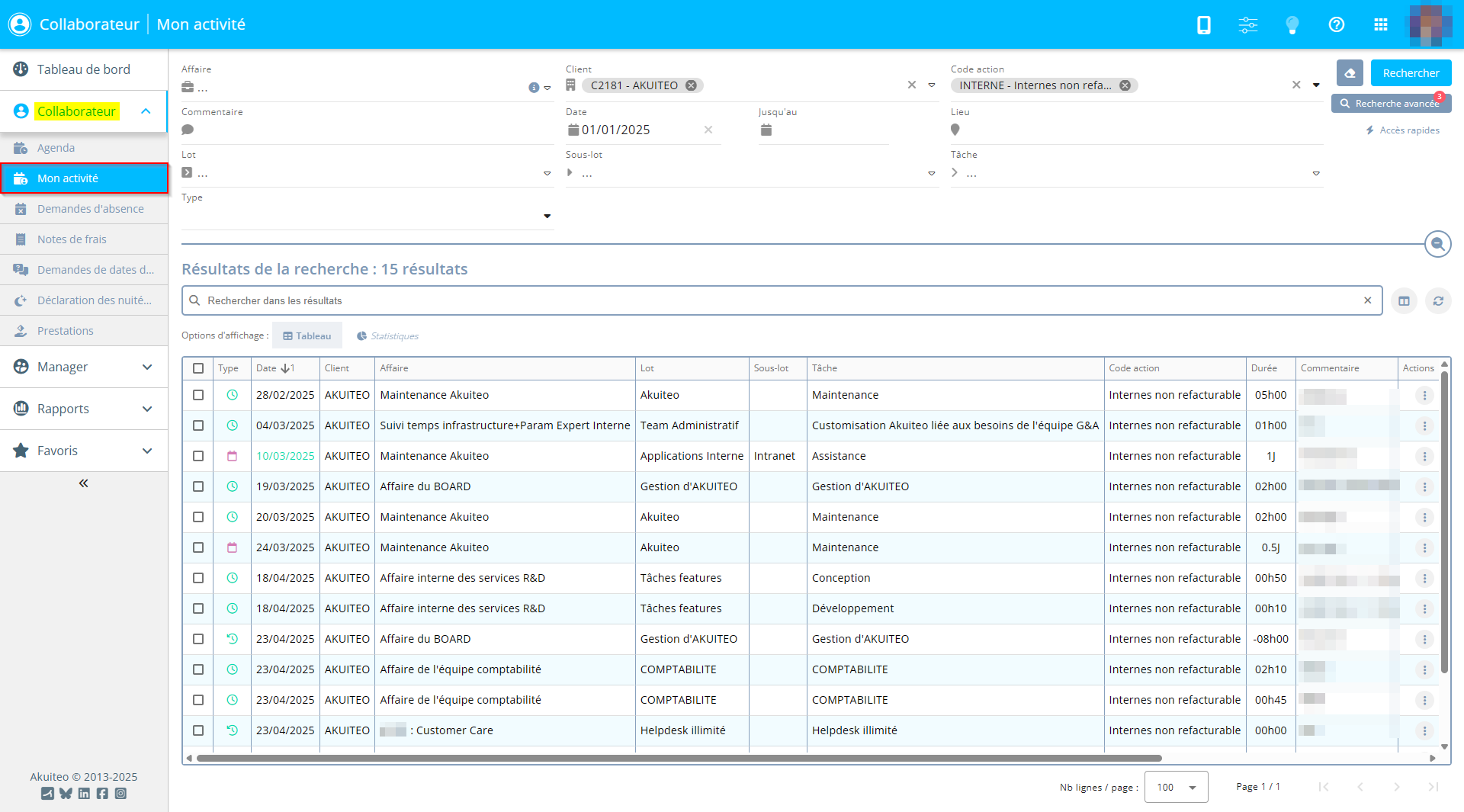Open the applications grid icon

(1381, 25)
